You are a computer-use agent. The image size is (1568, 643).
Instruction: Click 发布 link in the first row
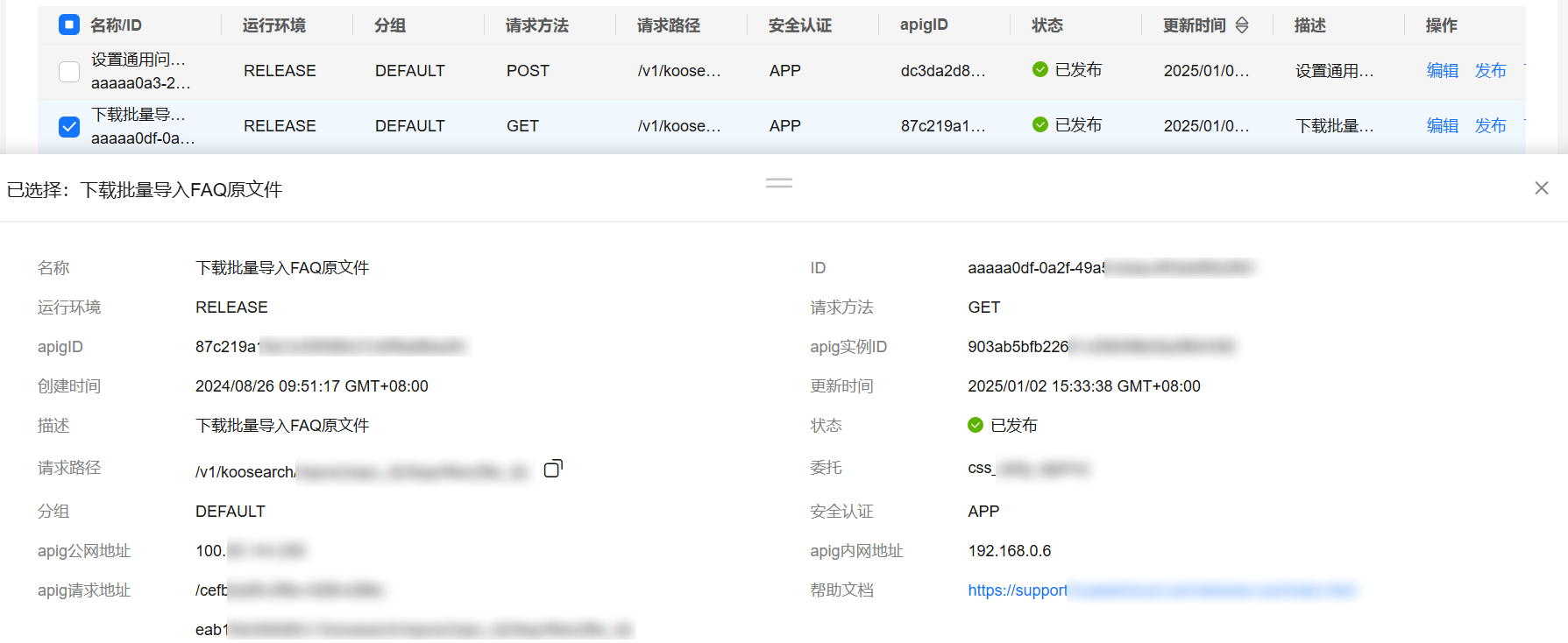click(x=1490, y=71)
